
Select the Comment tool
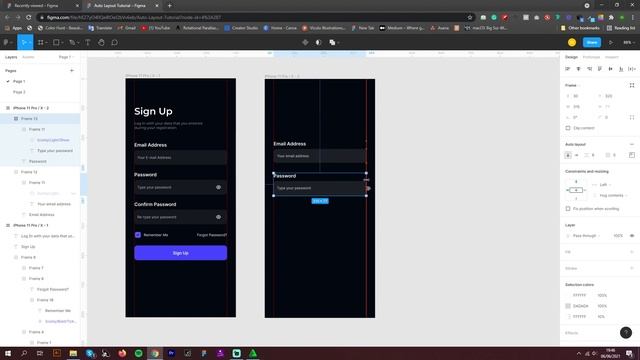115,42
